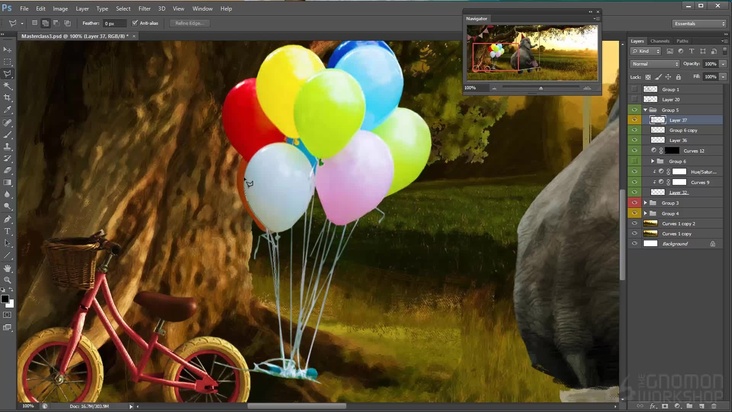Click the Navigator zoom slider
Screen dimensions: 732x412
click(x=541, y=88)
